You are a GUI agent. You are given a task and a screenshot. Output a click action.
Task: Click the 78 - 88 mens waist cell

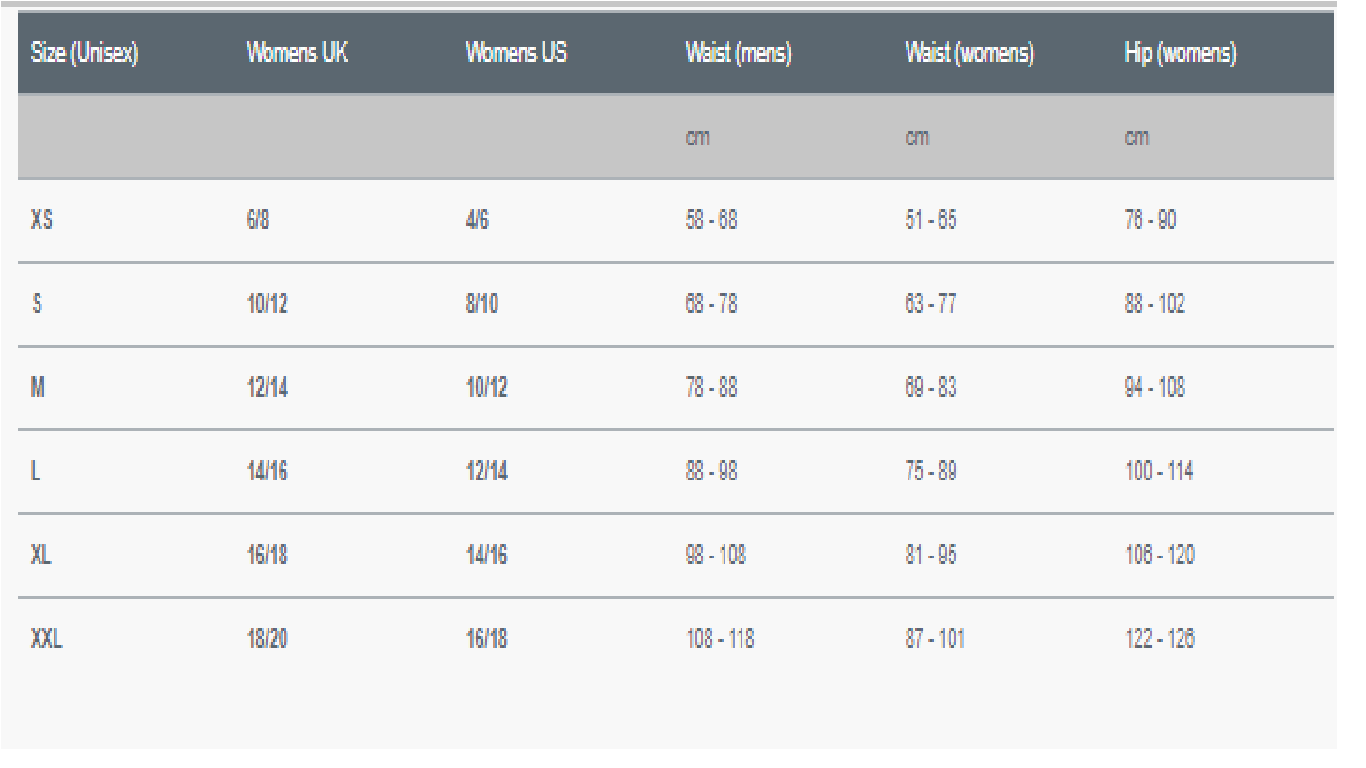tap(711, 388)
